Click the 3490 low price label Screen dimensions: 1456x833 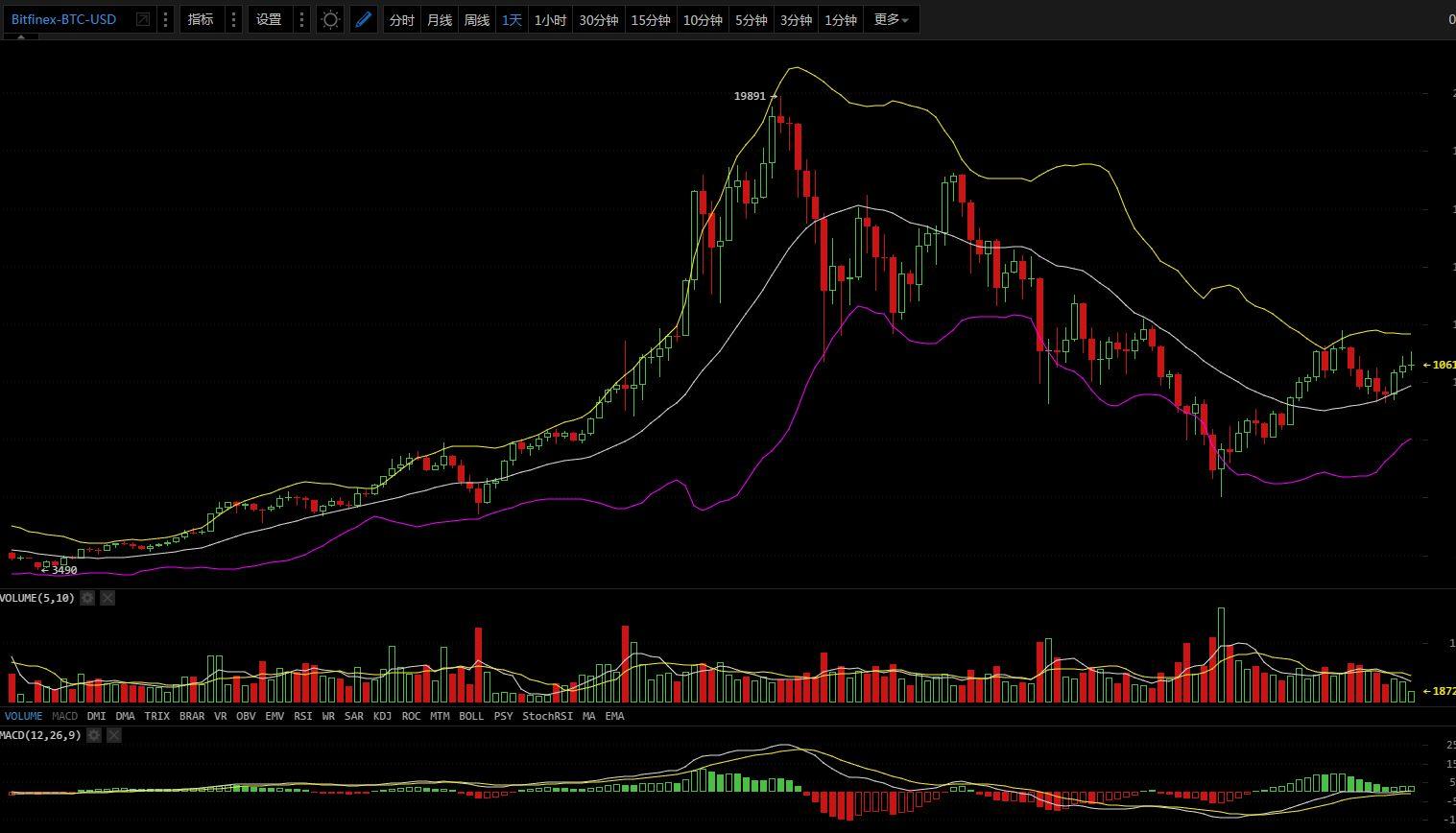pyautogui.click(x=64, y=570)
